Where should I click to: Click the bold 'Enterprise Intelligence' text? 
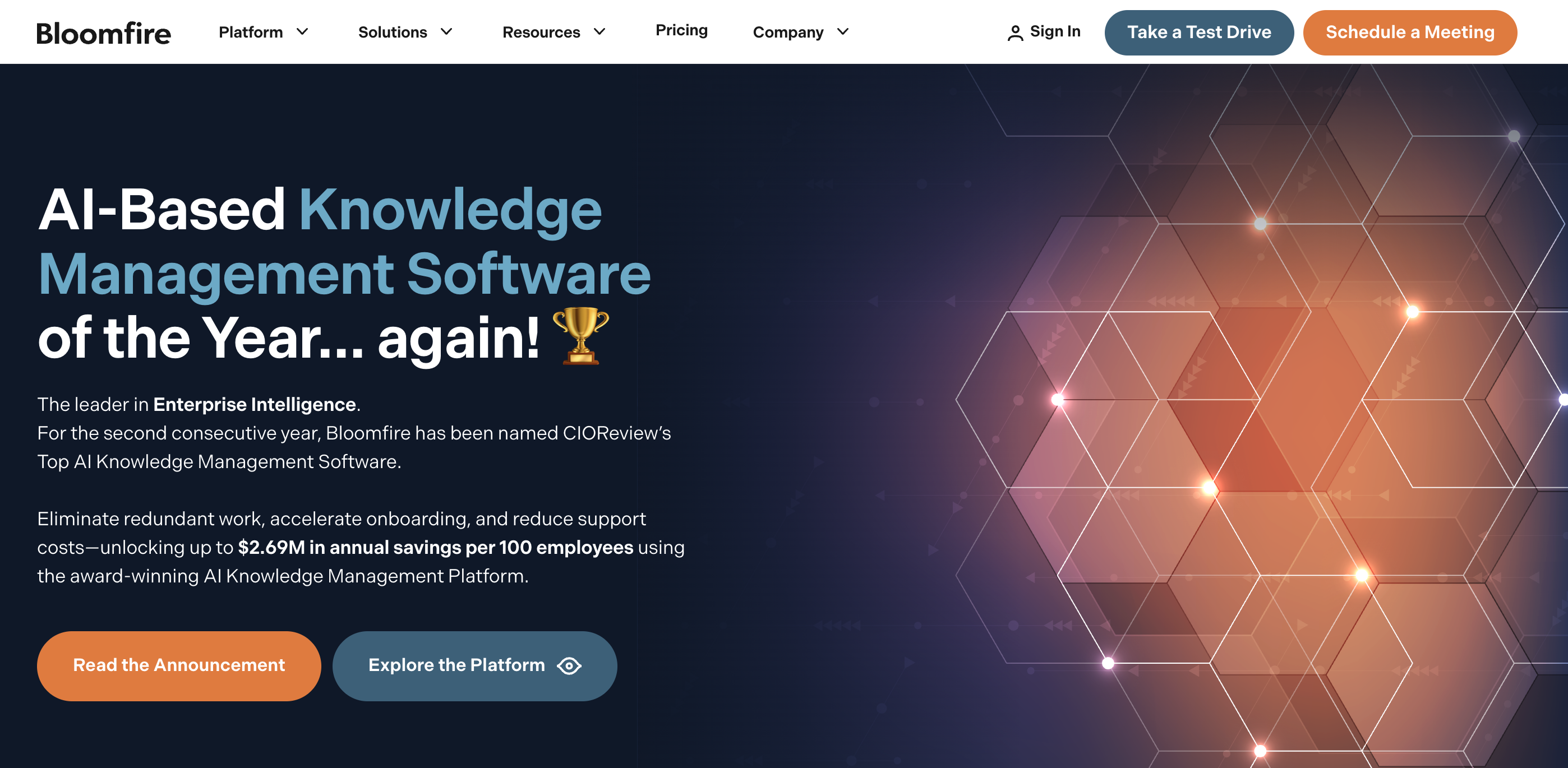click(255, 405)
